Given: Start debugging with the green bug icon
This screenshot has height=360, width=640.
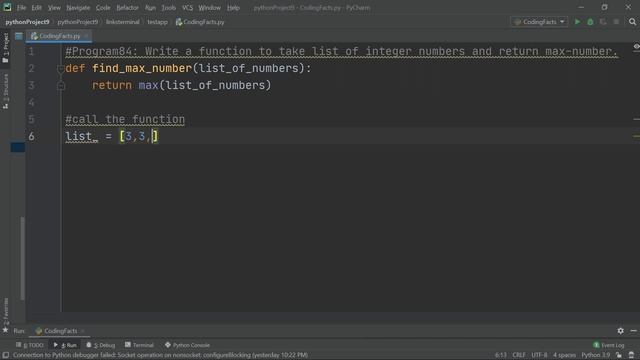Looking at the screenshot, I should tap(590, 22).
